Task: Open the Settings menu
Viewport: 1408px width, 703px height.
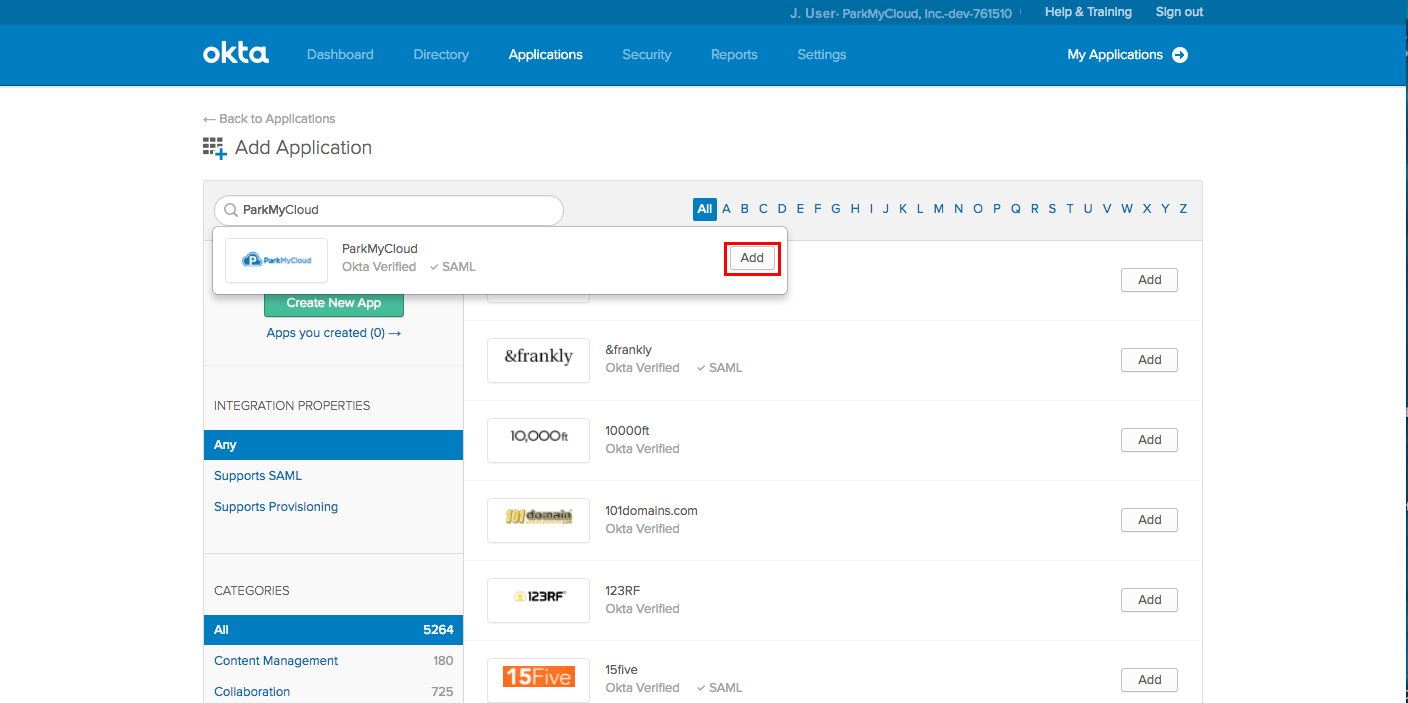Action: point(822,55)
